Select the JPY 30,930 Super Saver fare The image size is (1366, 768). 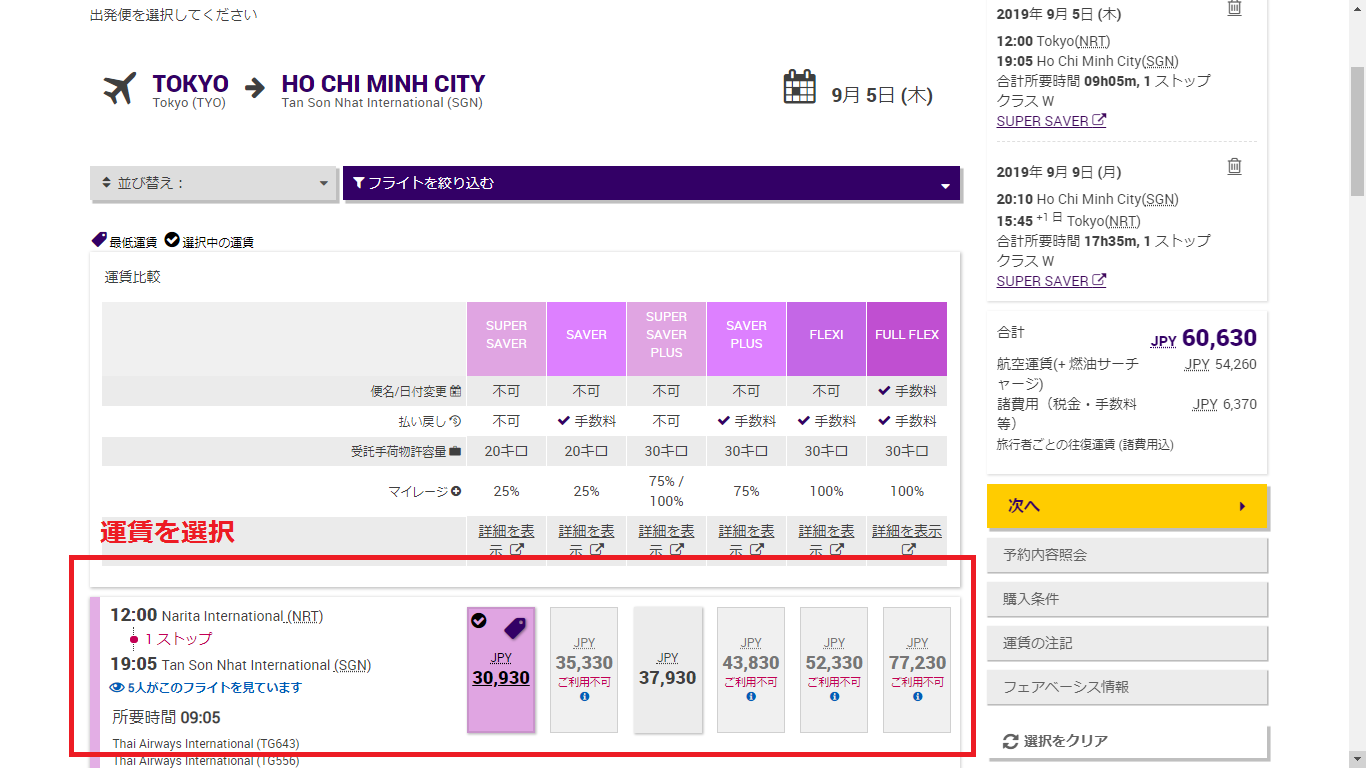(501, 669)
